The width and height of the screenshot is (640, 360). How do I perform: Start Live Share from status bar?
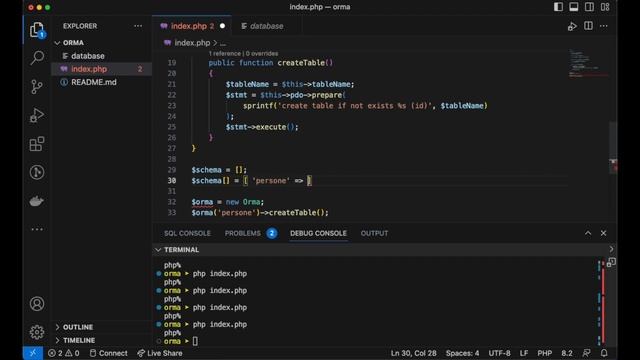pos(160,353)
